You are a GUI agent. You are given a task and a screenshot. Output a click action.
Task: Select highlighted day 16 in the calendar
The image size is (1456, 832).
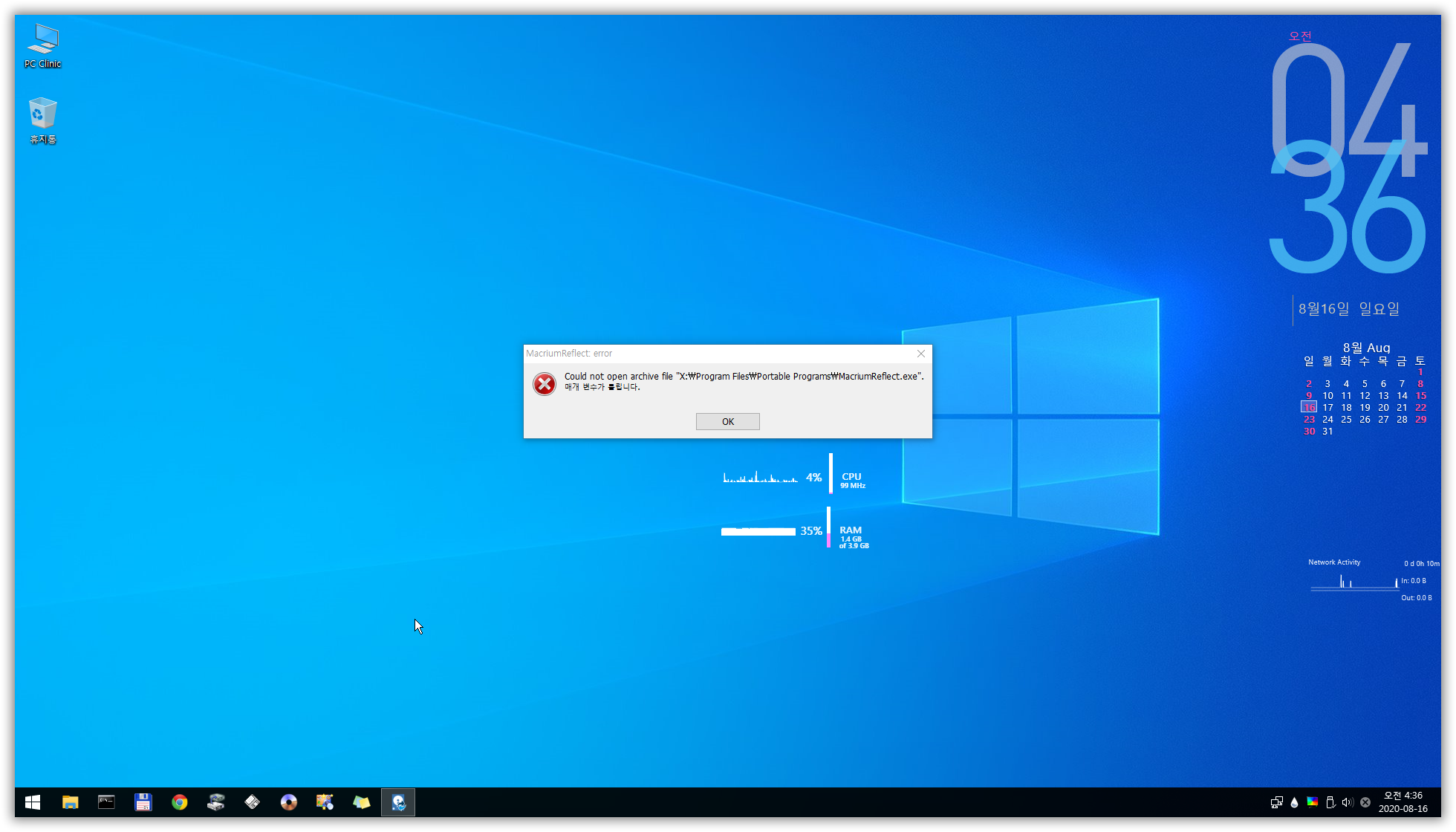(x=1309, y=407)
